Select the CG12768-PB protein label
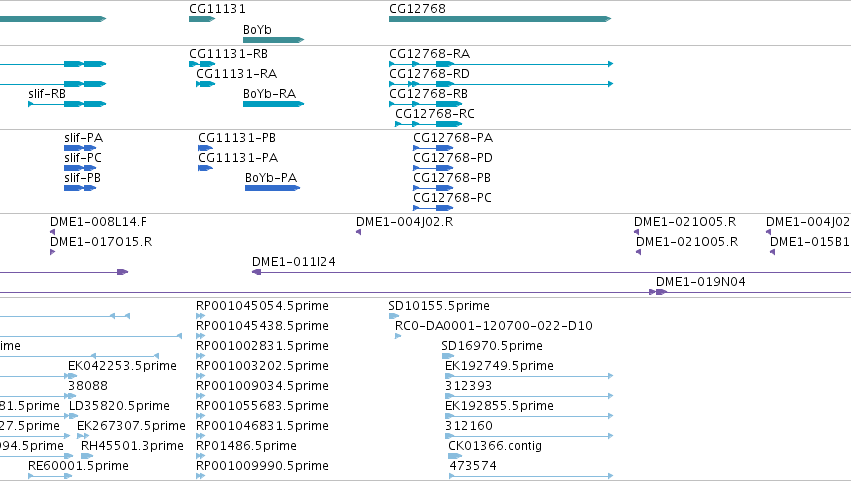Image resolution: width=851 pixels, height=481 pixels. [452, 178]
